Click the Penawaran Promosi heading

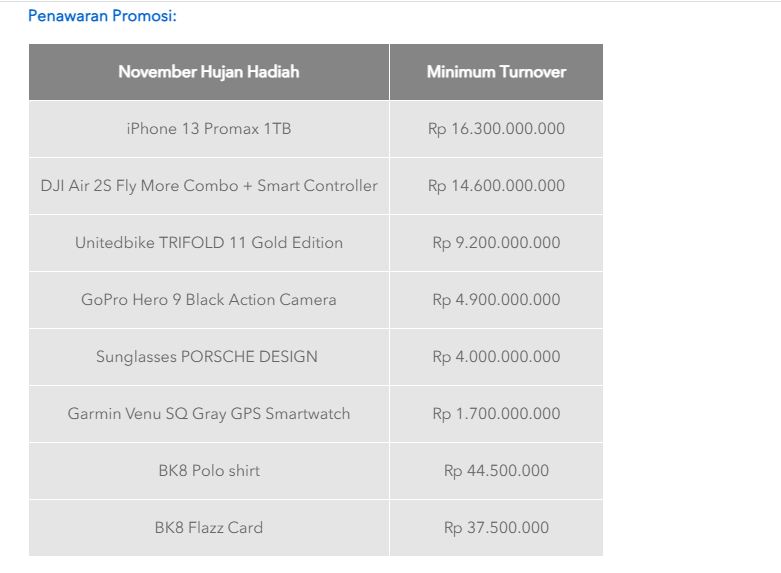102,16
